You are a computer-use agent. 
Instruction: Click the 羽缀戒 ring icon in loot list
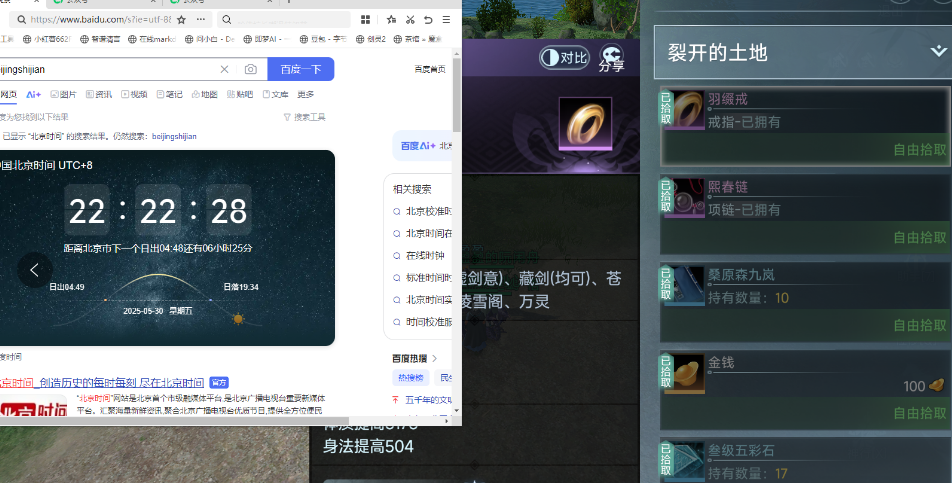[688, 110]
